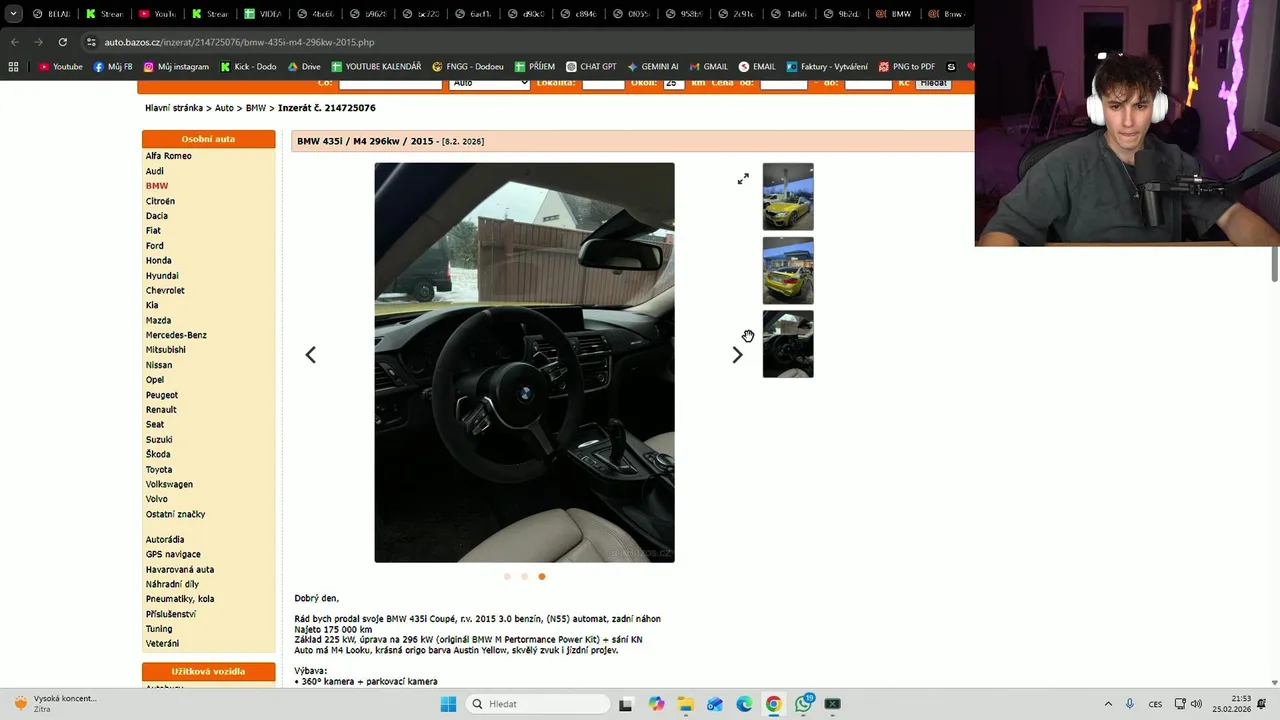Click the microphone tray icon
The width and height of the screenshot is (1280, 720).
pyautogui.click(x=1130, y=704)
